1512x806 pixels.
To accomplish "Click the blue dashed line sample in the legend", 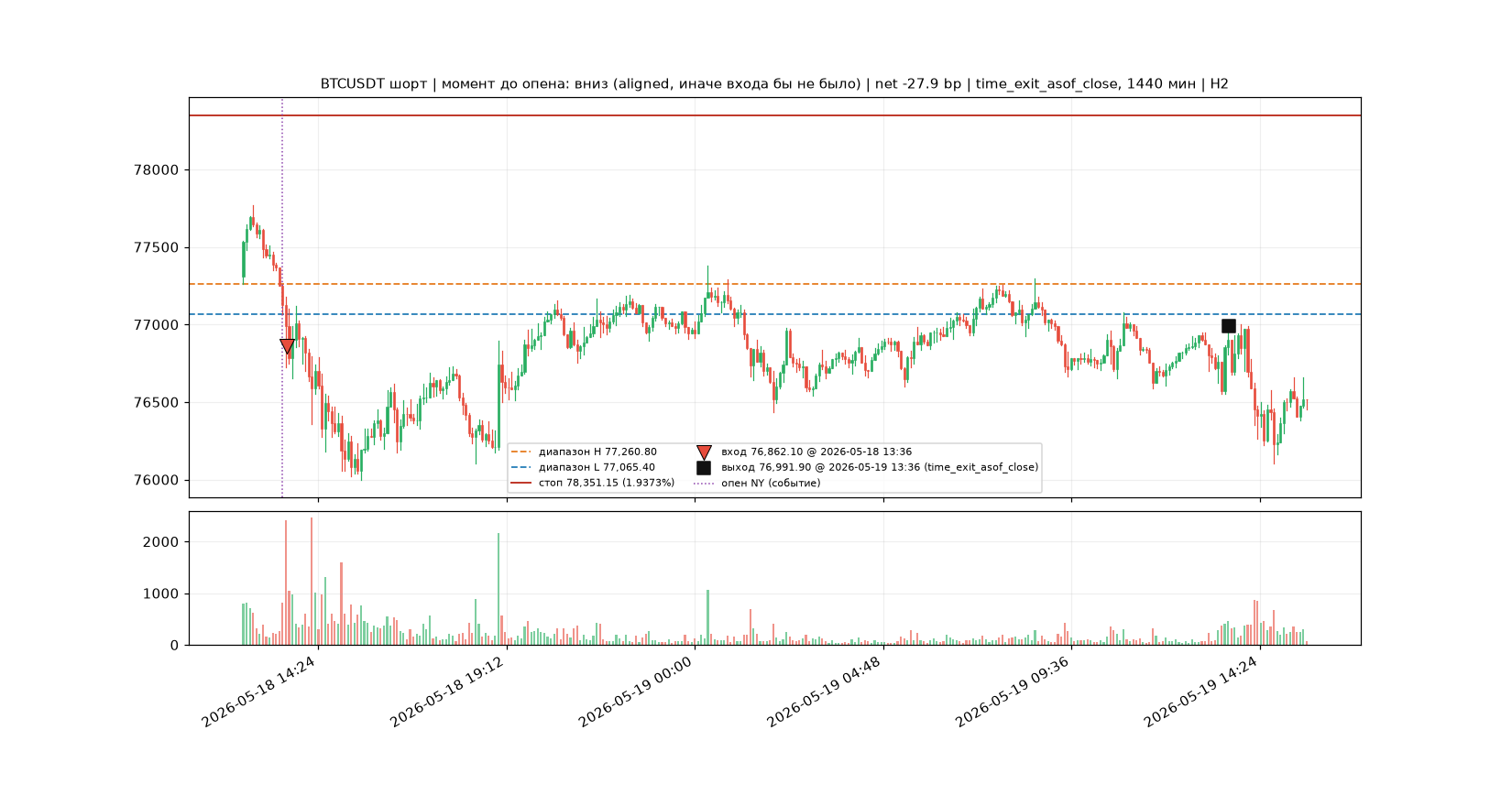I will point(521,467).
